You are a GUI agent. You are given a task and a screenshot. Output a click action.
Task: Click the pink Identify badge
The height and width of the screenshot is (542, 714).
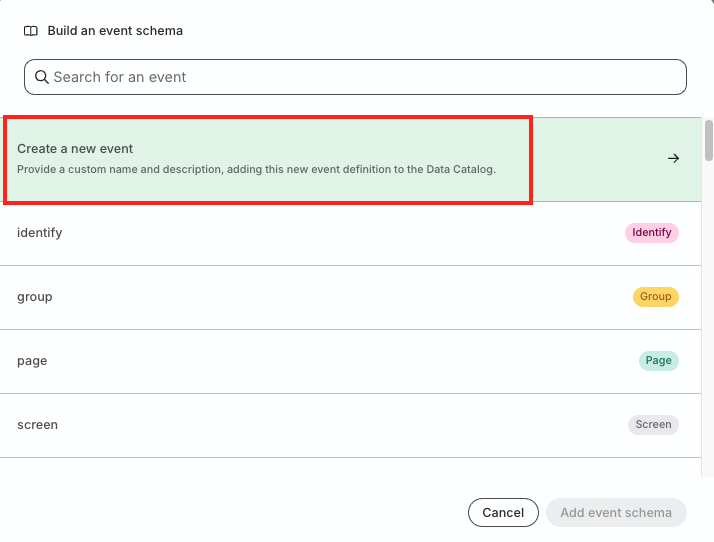[x=651, y=233]
